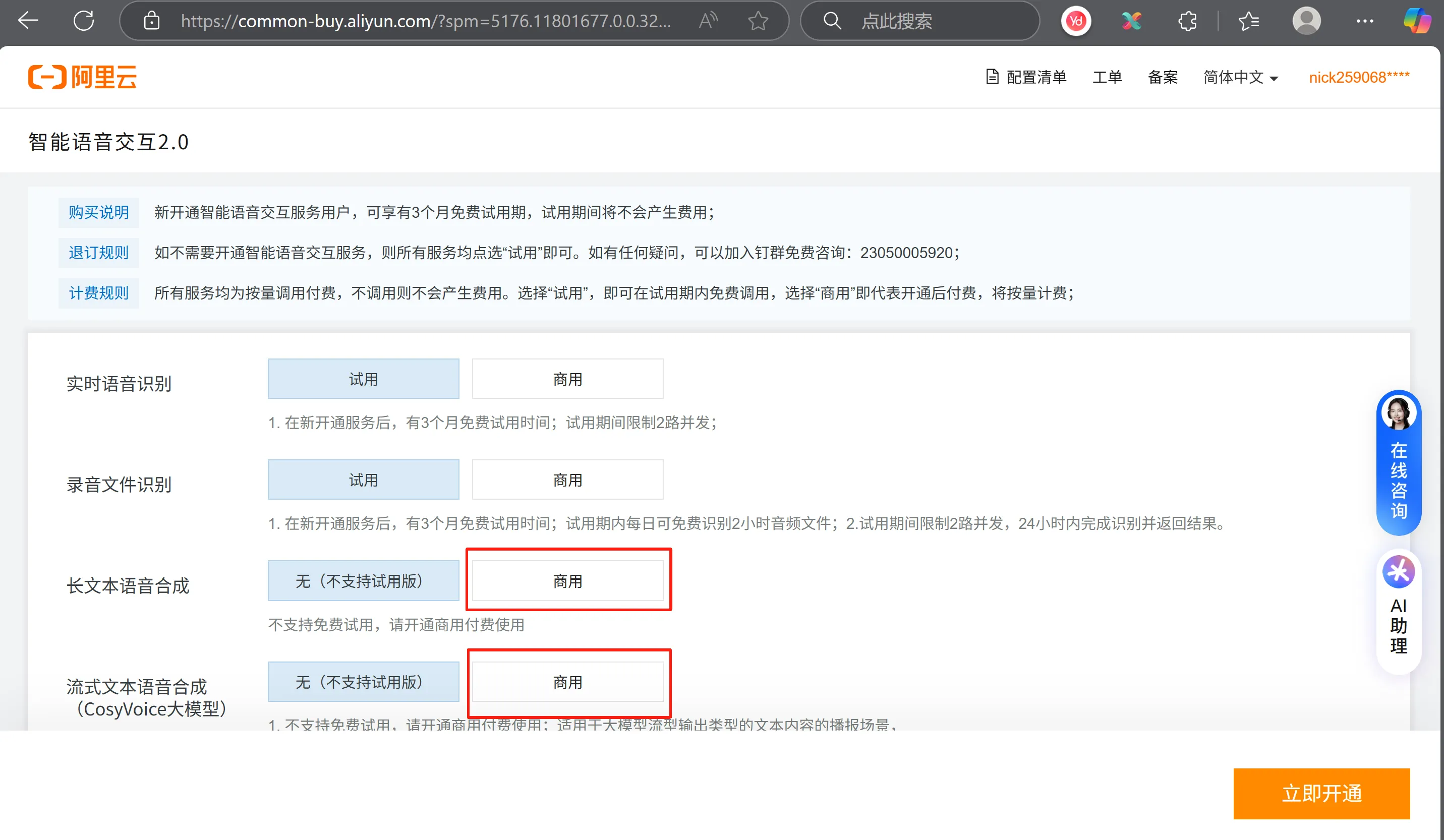Select 试用 for 录音文件识别
Viewport: 1444px width, 840px height.
363,479
